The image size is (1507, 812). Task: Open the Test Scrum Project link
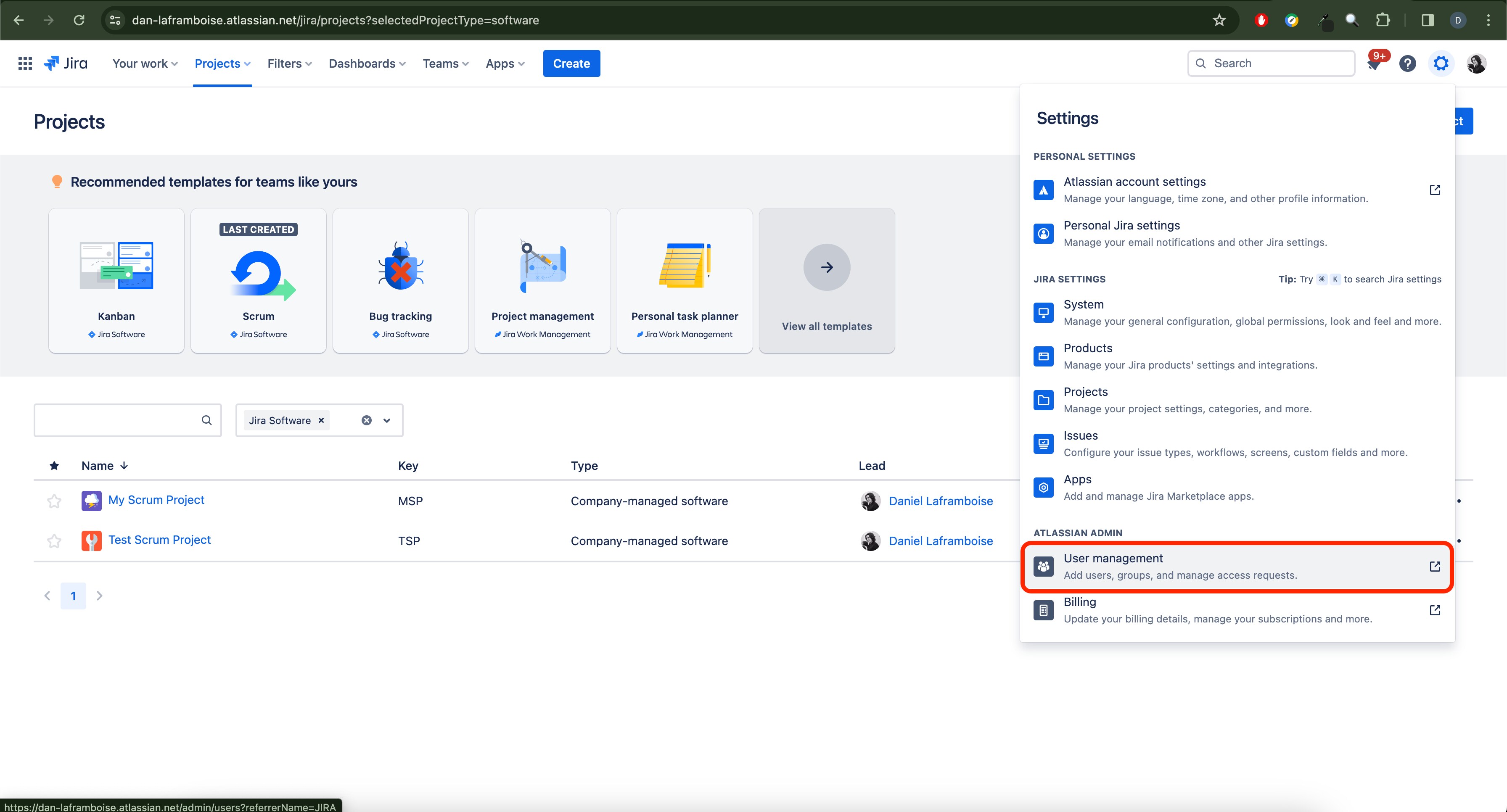coord(159,540)
